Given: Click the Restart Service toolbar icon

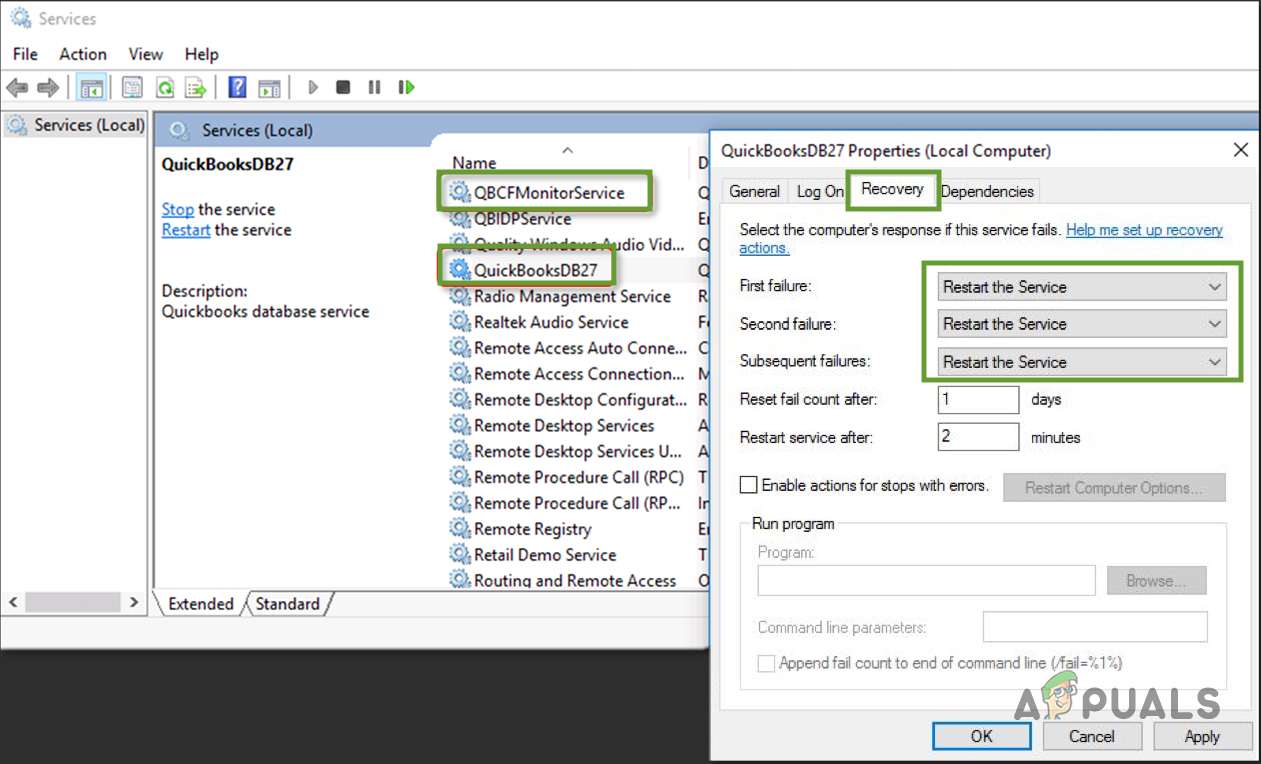Looking at the screenshot, I should 406,88.
